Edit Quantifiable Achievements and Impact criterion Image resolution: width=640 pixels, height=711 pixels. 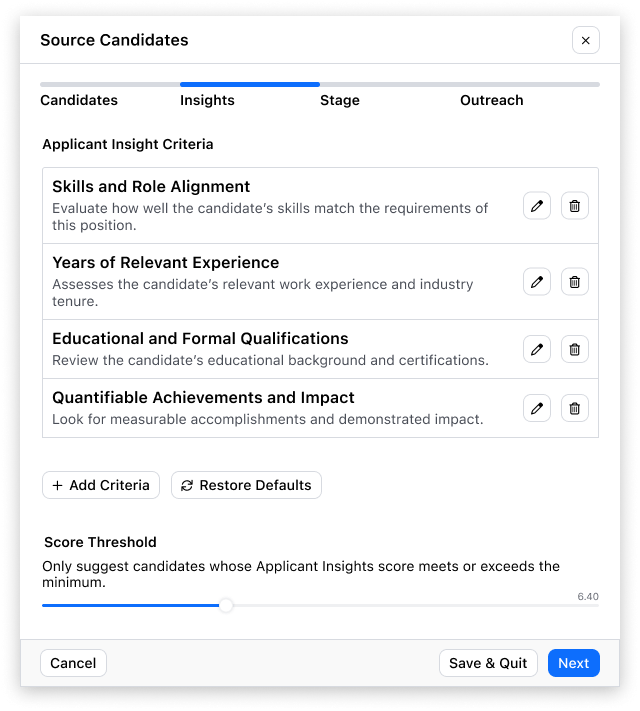coord(537,408)
